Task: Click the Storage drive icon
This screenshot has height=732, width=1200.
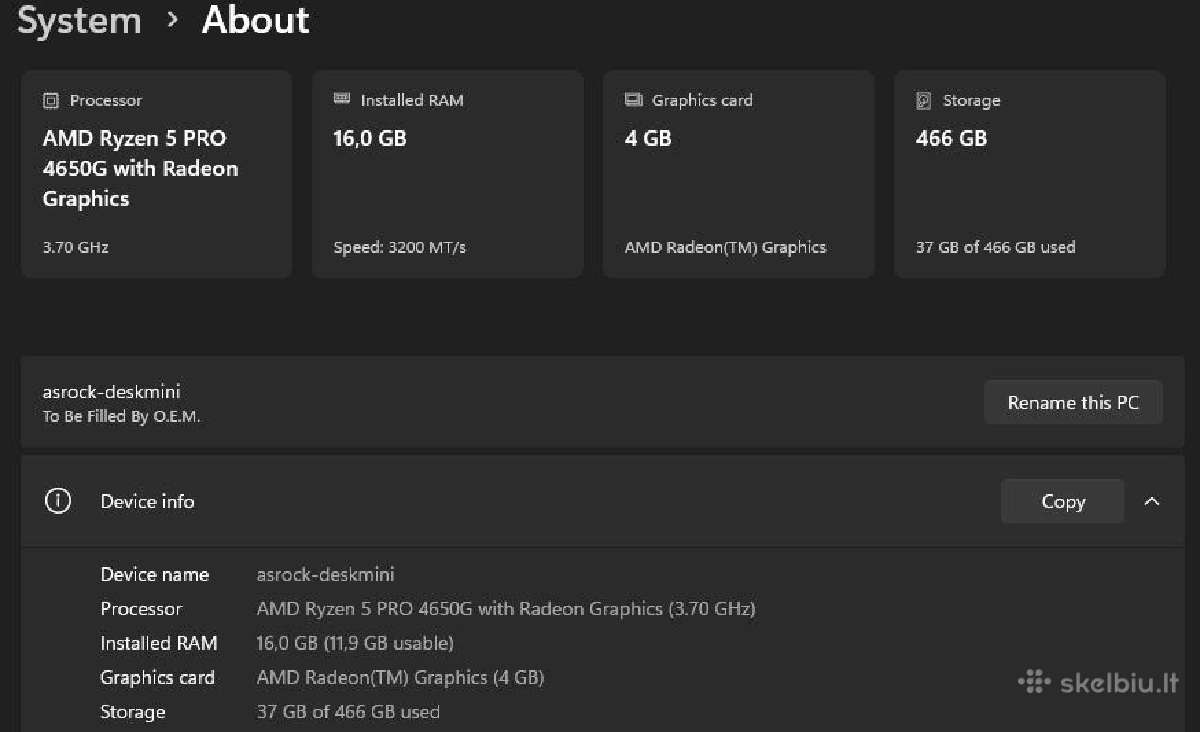Action: click(924, 101)
